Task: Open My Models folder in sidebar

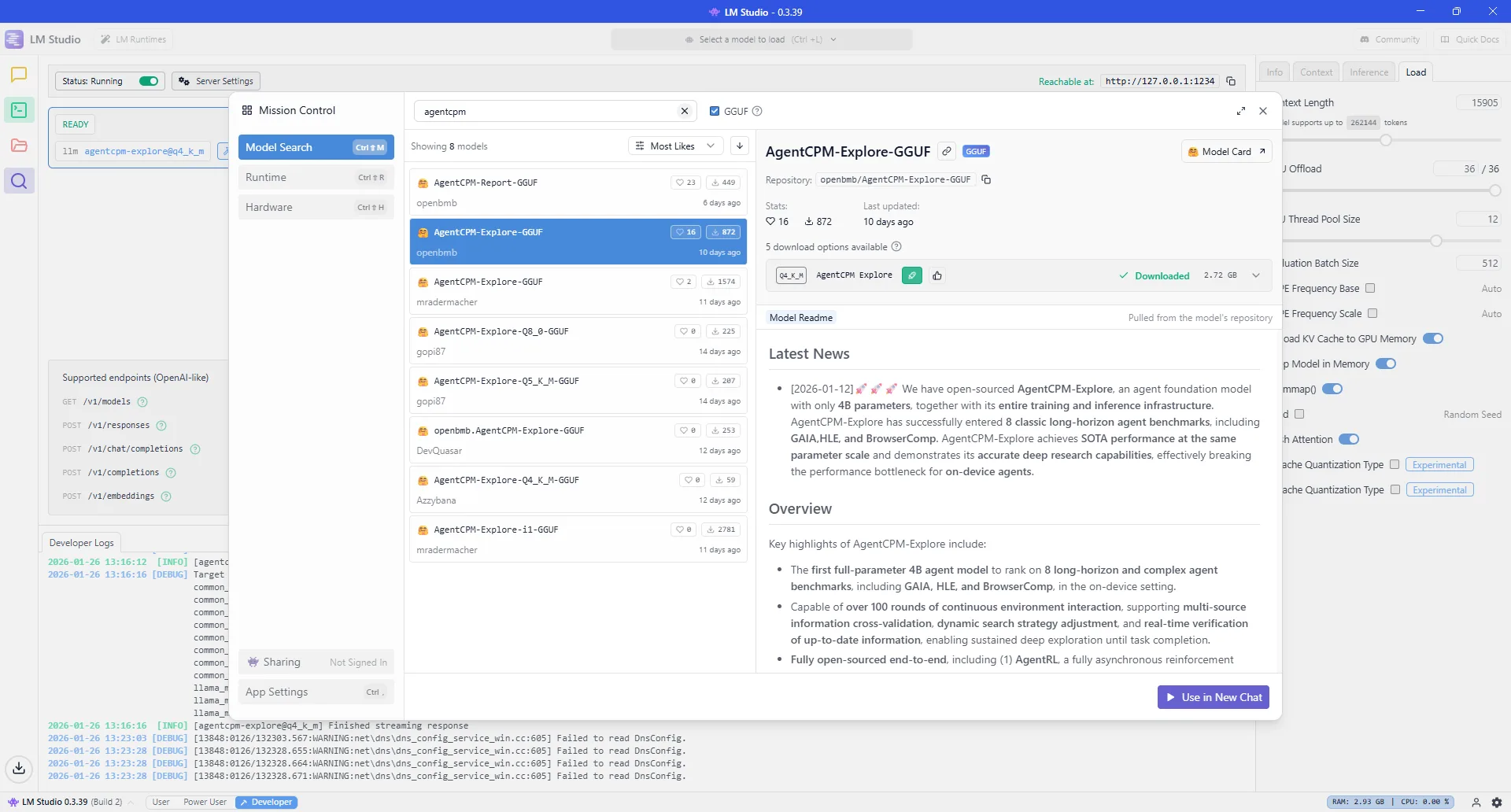Action: [19, 146]
